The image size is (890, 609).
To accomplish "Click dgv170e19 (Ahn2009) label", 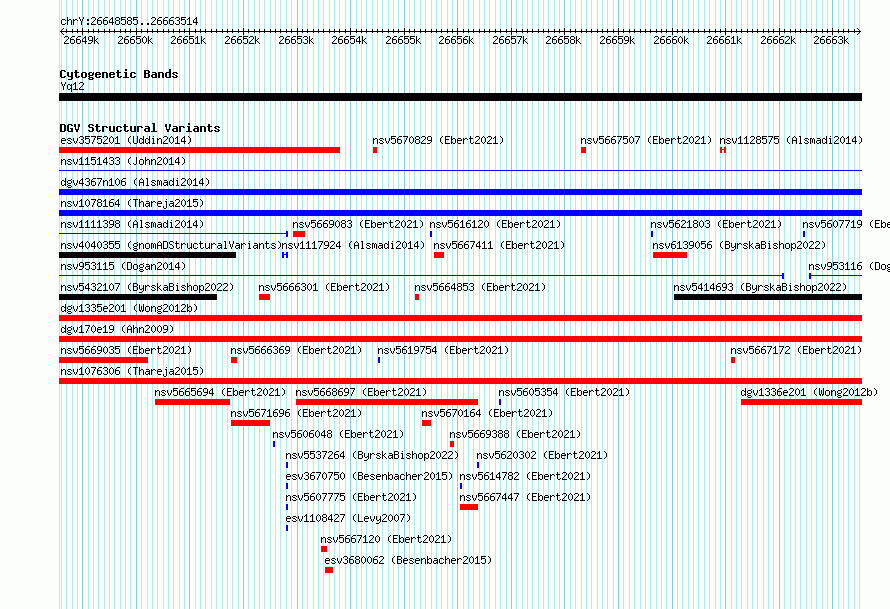I will 117,329.
